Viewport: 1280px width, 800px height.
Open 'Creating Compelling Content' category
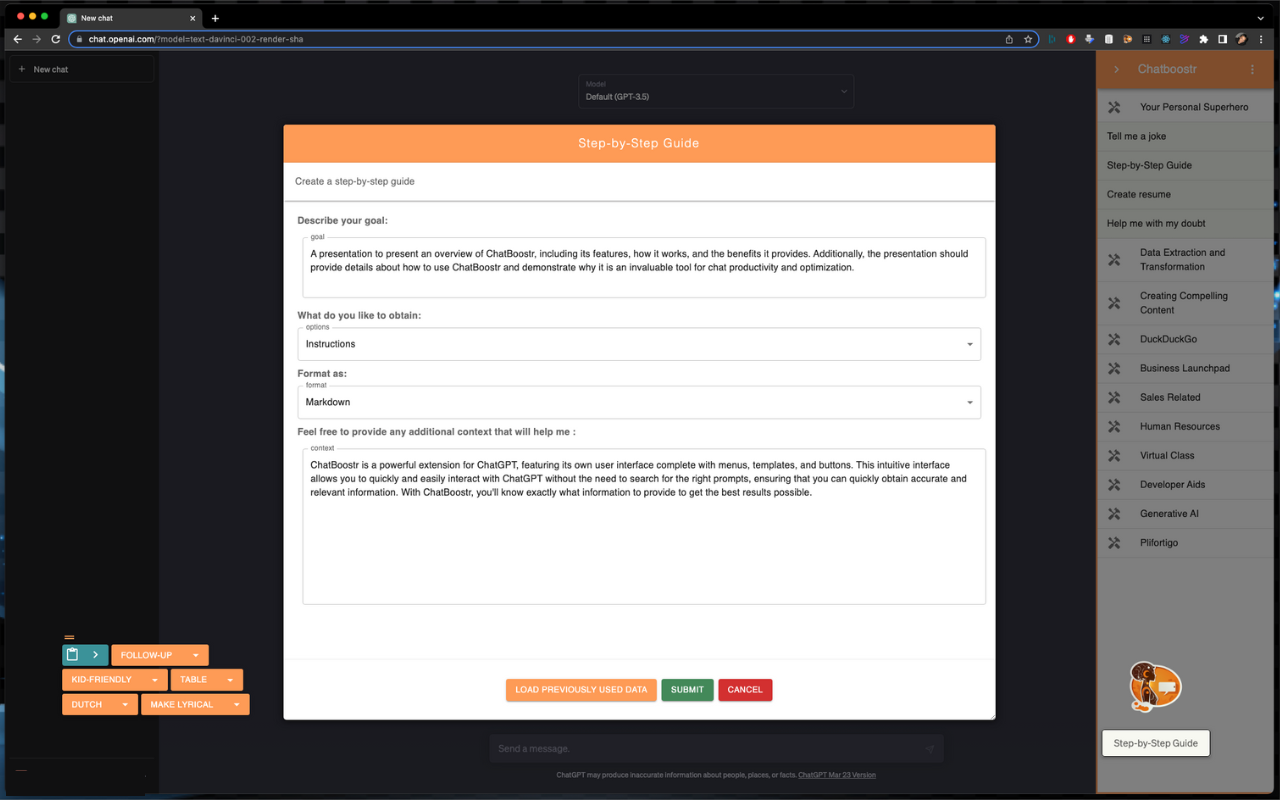pos(1185,303)
